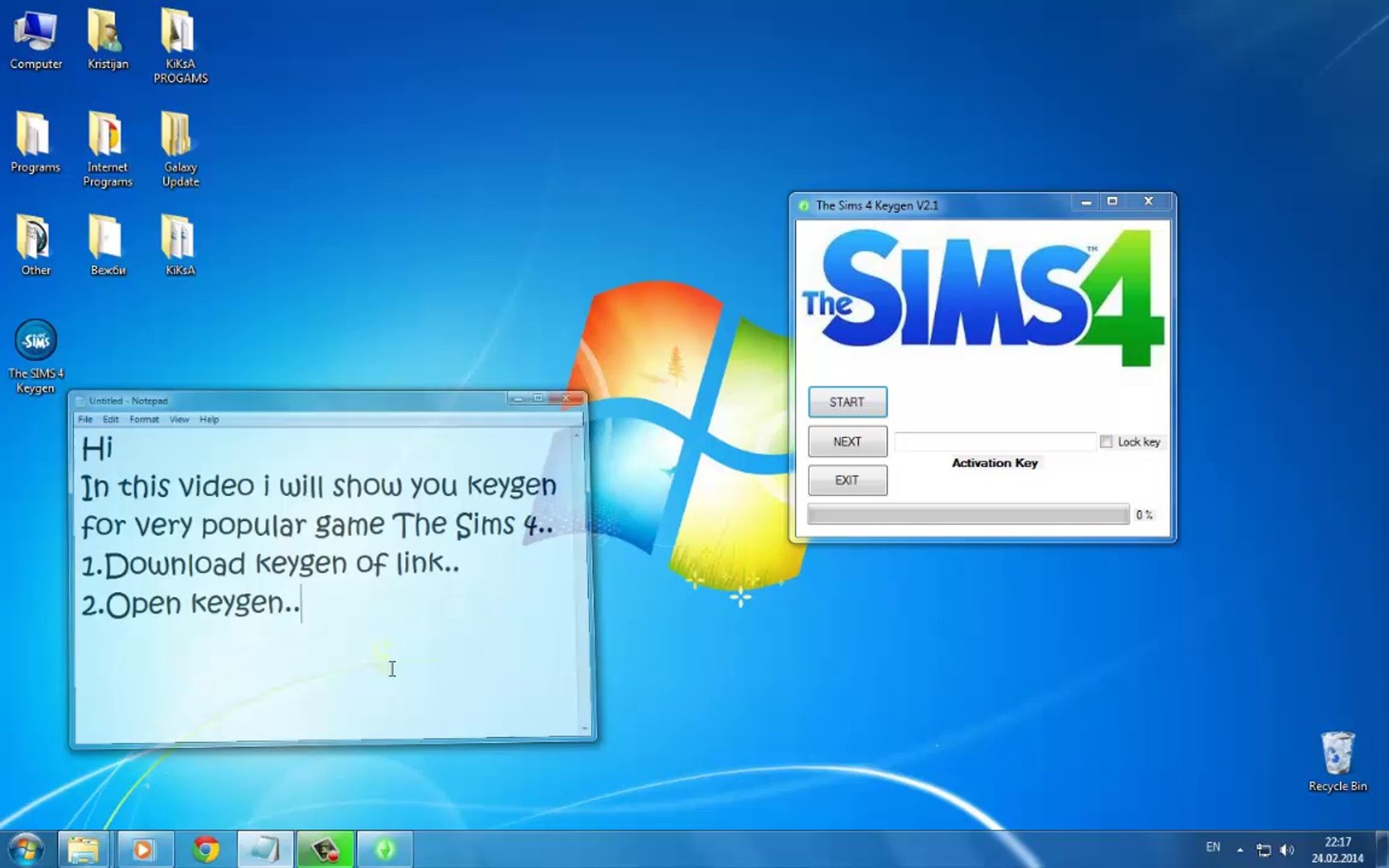Viewport: 1389px width, 868px height.
Task: Select the Вежби folder icon
Action: click(108, 246)
